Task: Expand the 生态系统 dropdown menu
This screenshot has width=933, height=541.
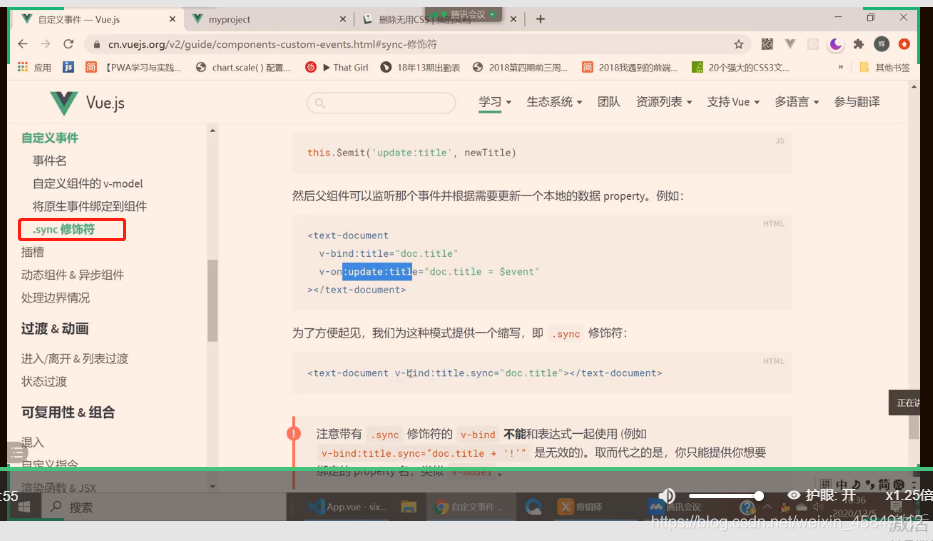Action: (x=554, y=102)
